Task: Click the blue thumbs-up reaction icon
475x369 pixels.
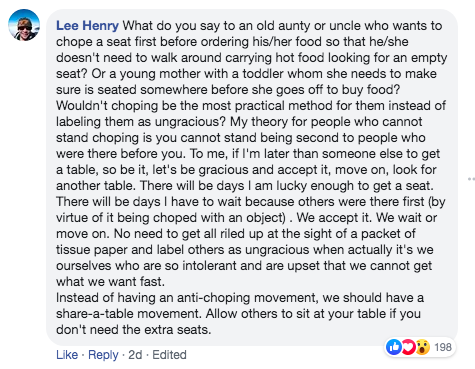Action: [394, 347]
